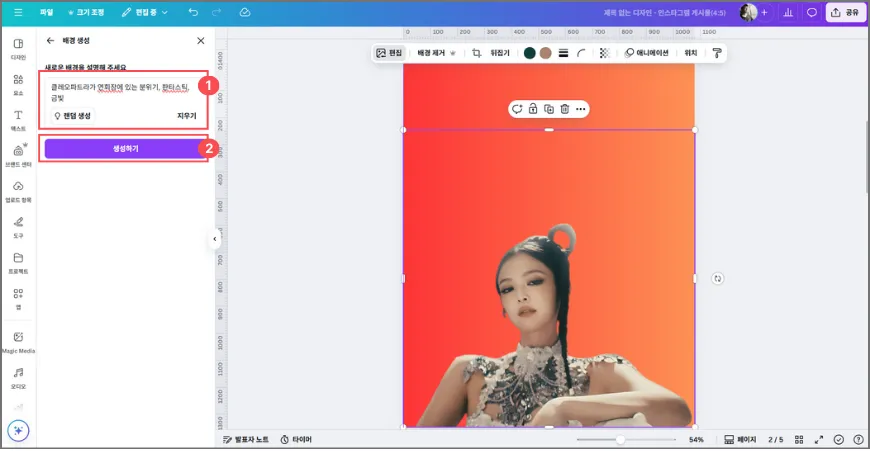
Task: Go back from 배경 생성 panel
Action: (x=50, y=40)
